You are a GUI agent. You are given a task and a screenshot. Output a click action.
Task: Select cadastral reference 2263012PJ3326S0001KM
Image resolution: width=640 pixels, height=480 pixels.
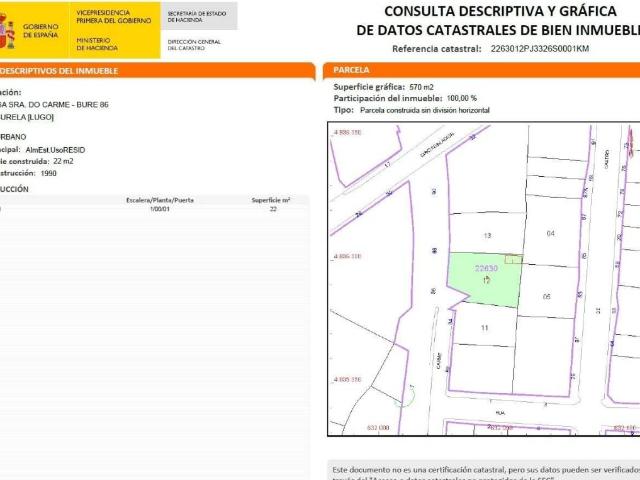tap(540, 49)
